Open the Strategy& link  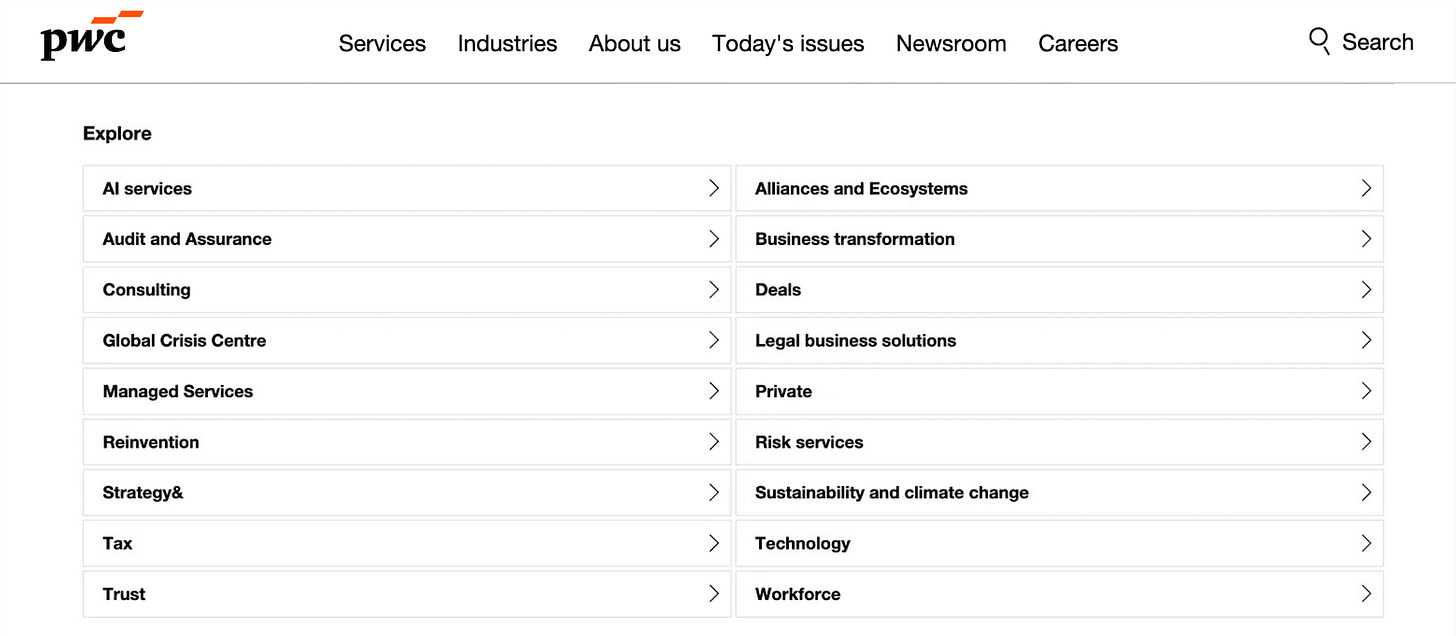coord(407,493)
